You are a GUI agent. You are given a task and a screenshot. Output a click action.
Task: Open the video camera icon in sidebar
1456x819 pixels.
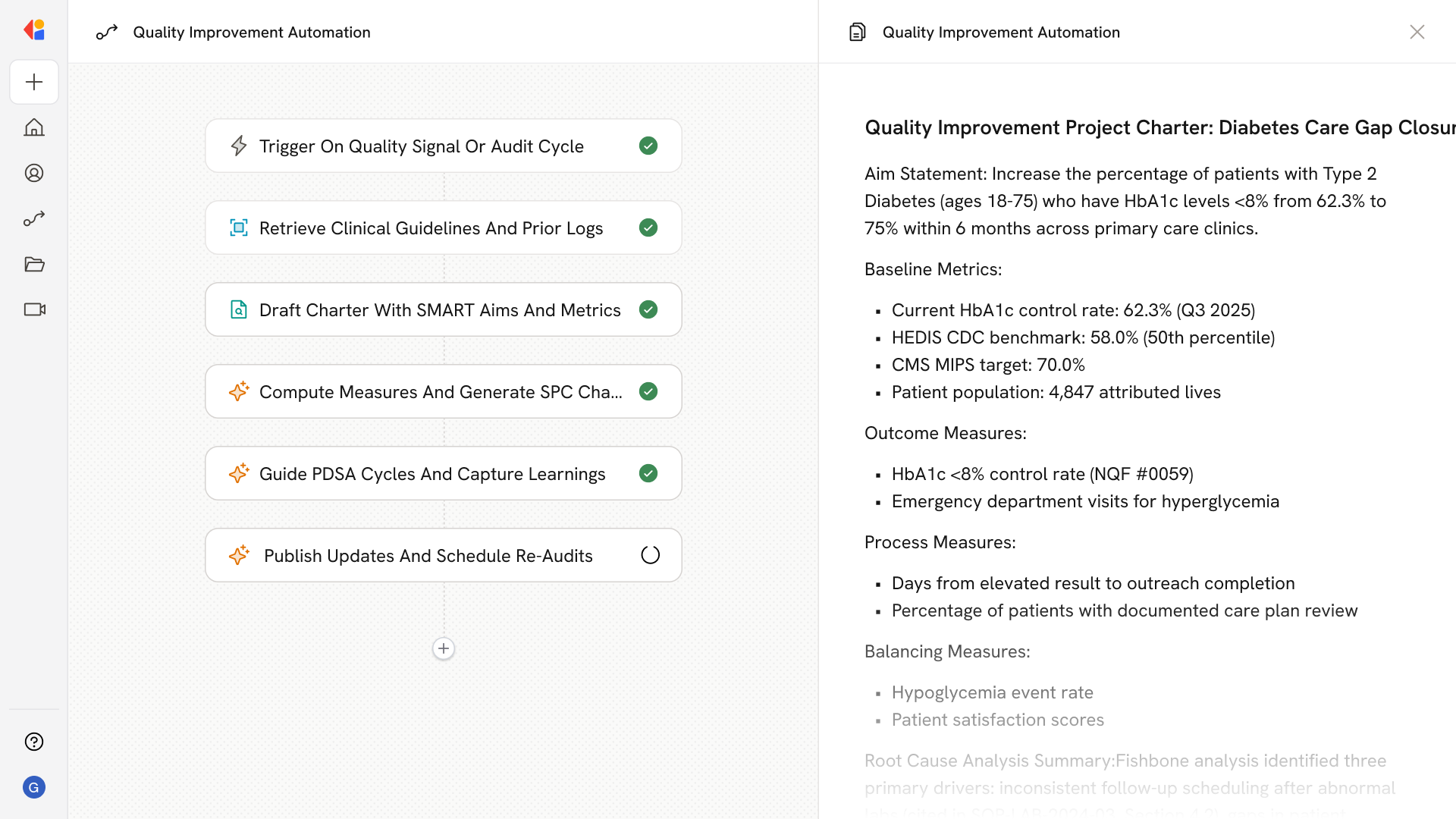point(34,309)
